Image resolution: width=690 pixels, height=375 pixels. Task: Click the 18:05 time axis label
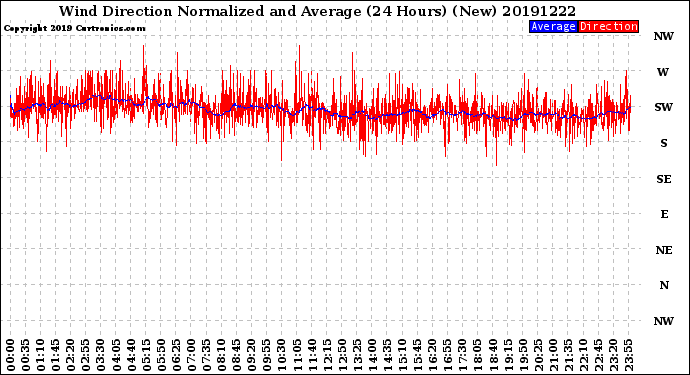477,355
